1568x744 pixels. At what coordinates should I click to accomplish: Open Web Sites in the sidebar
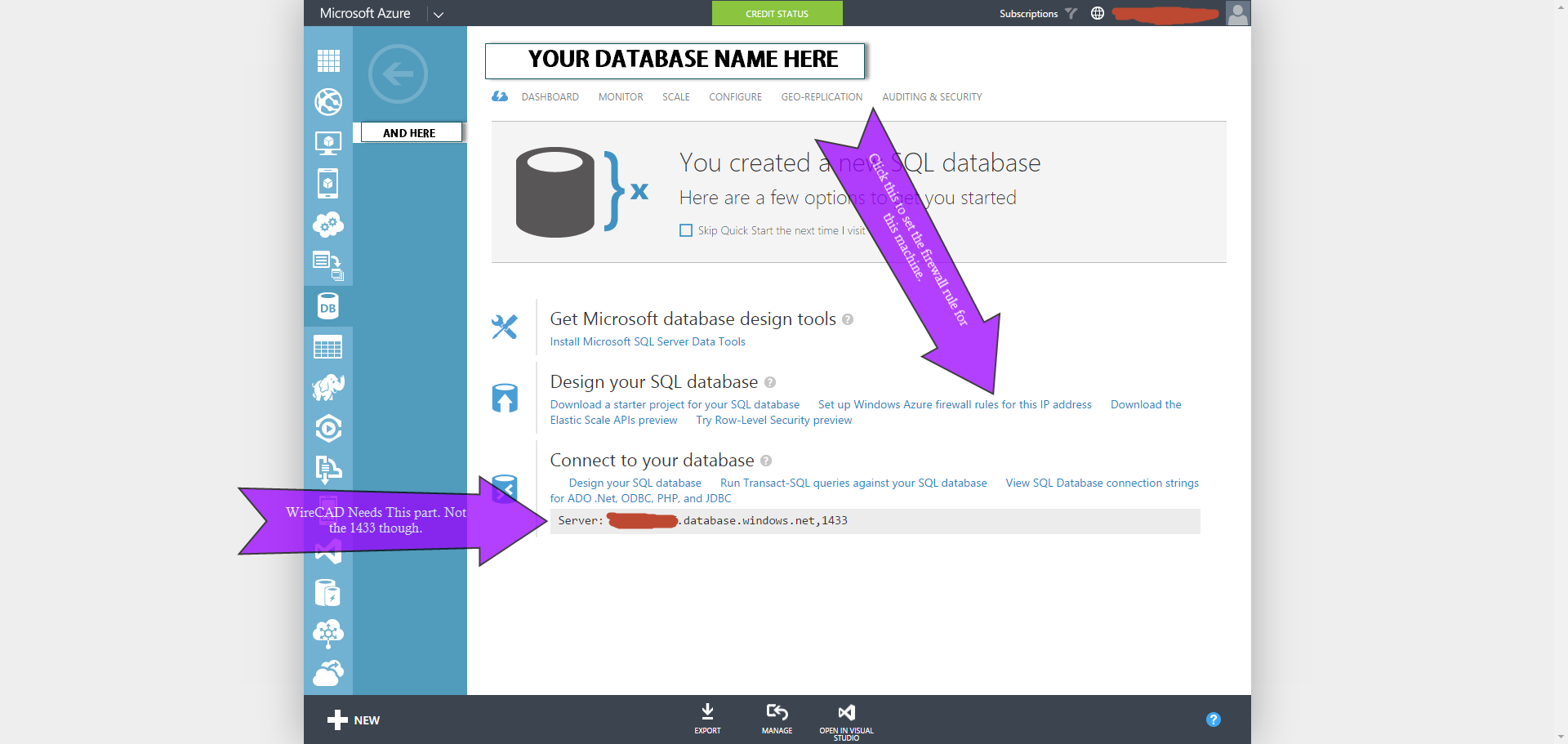pyautogui.click(x=328, y=102)
